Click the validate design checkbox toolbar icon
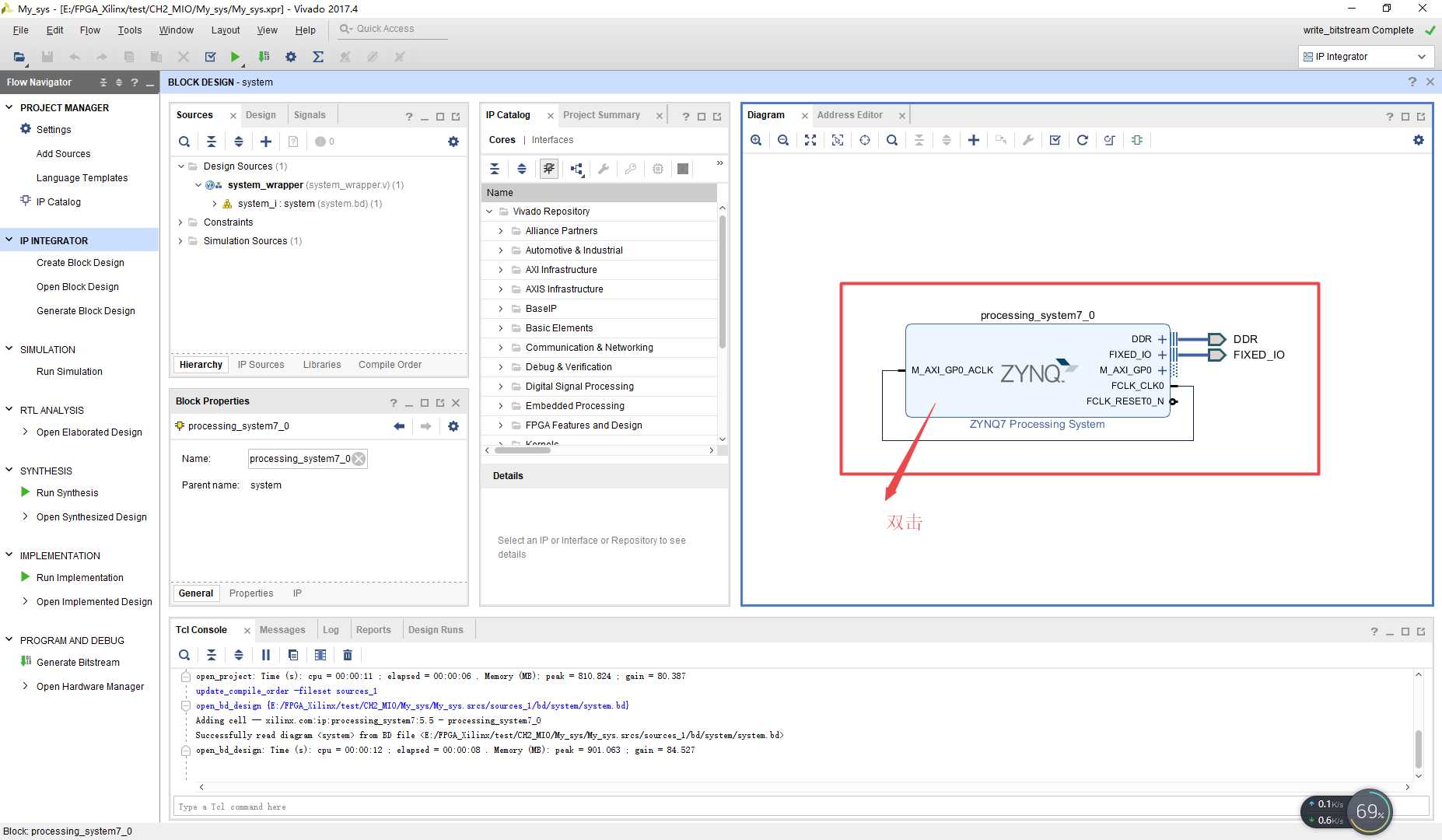Image resolution: width=1442 pixels, height=840 pixels. [x=210, y=57]
